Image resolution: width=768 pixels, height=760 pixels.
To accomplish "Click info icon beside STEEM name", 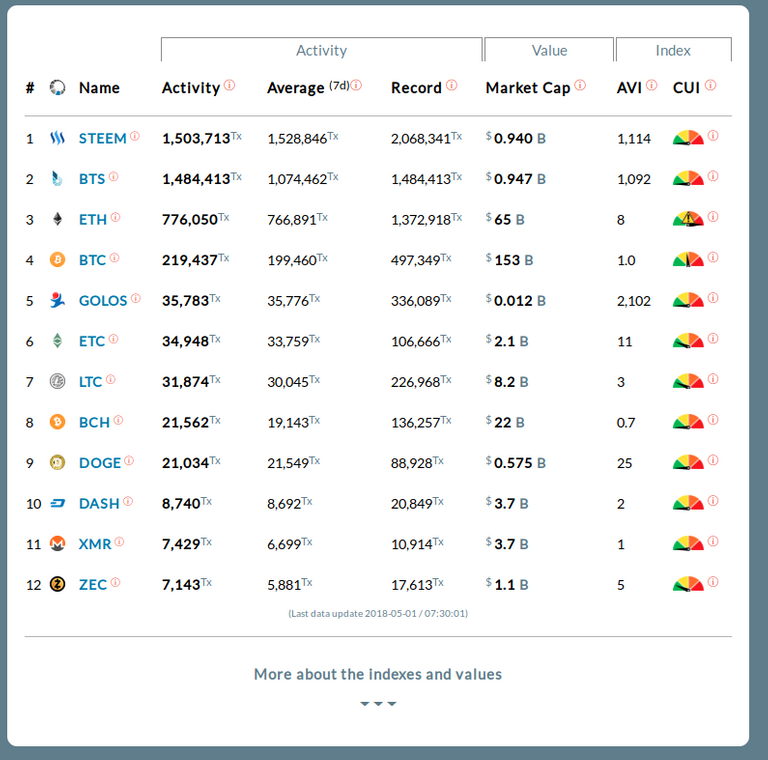I will 135,136.
